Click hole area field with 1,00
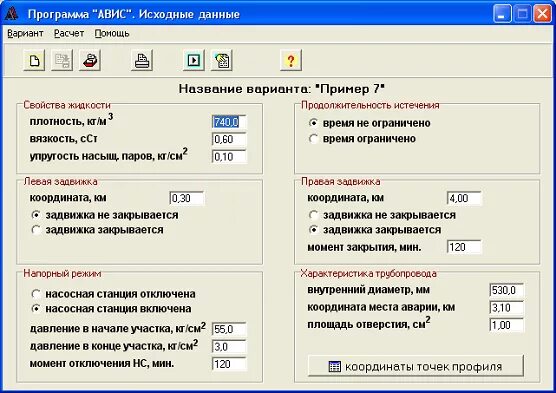Screen dimensions: 556x393 click(x=506, y=325)
